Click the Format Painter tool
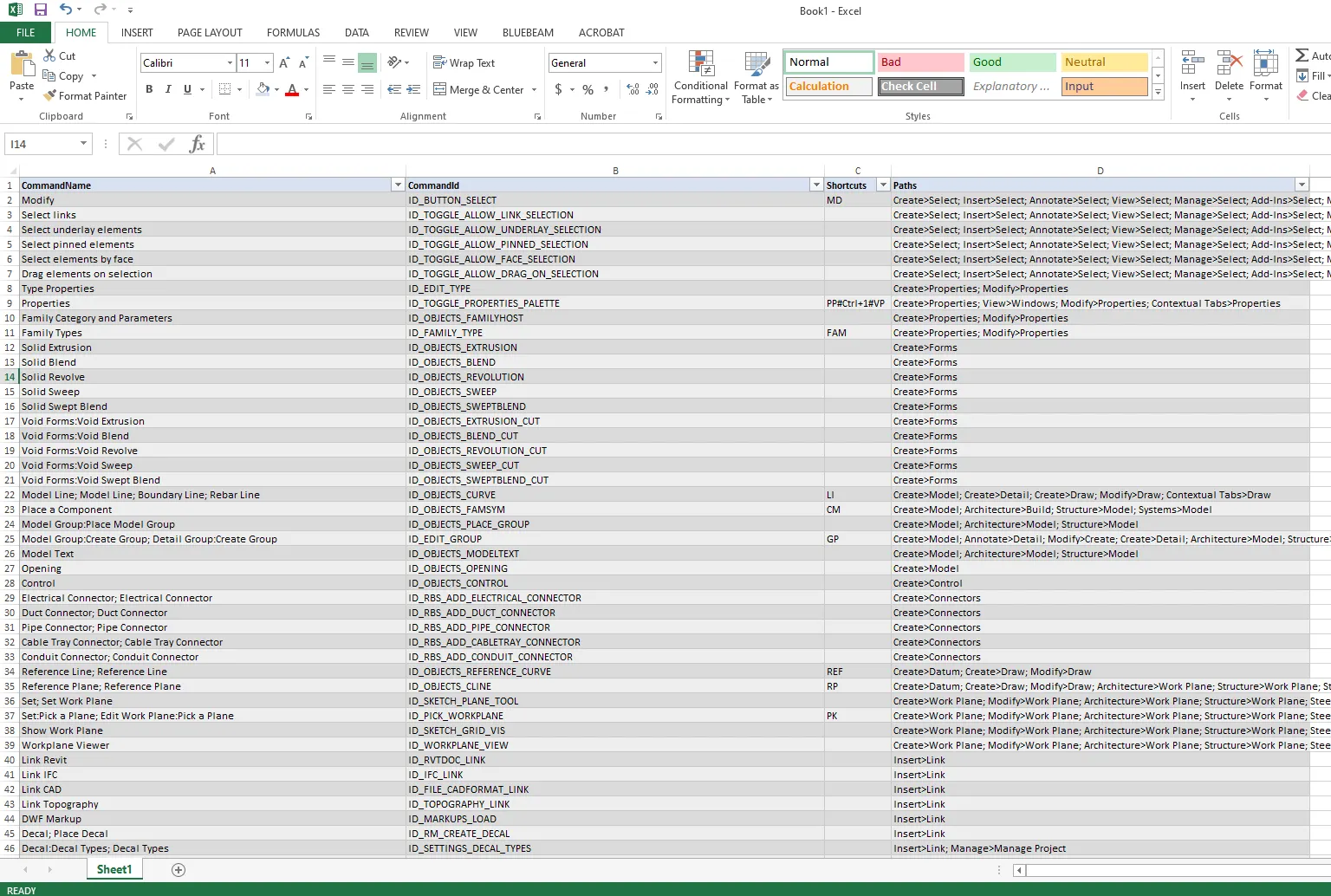This screenshot has width=1331, height=896. [x=85, y=96]
